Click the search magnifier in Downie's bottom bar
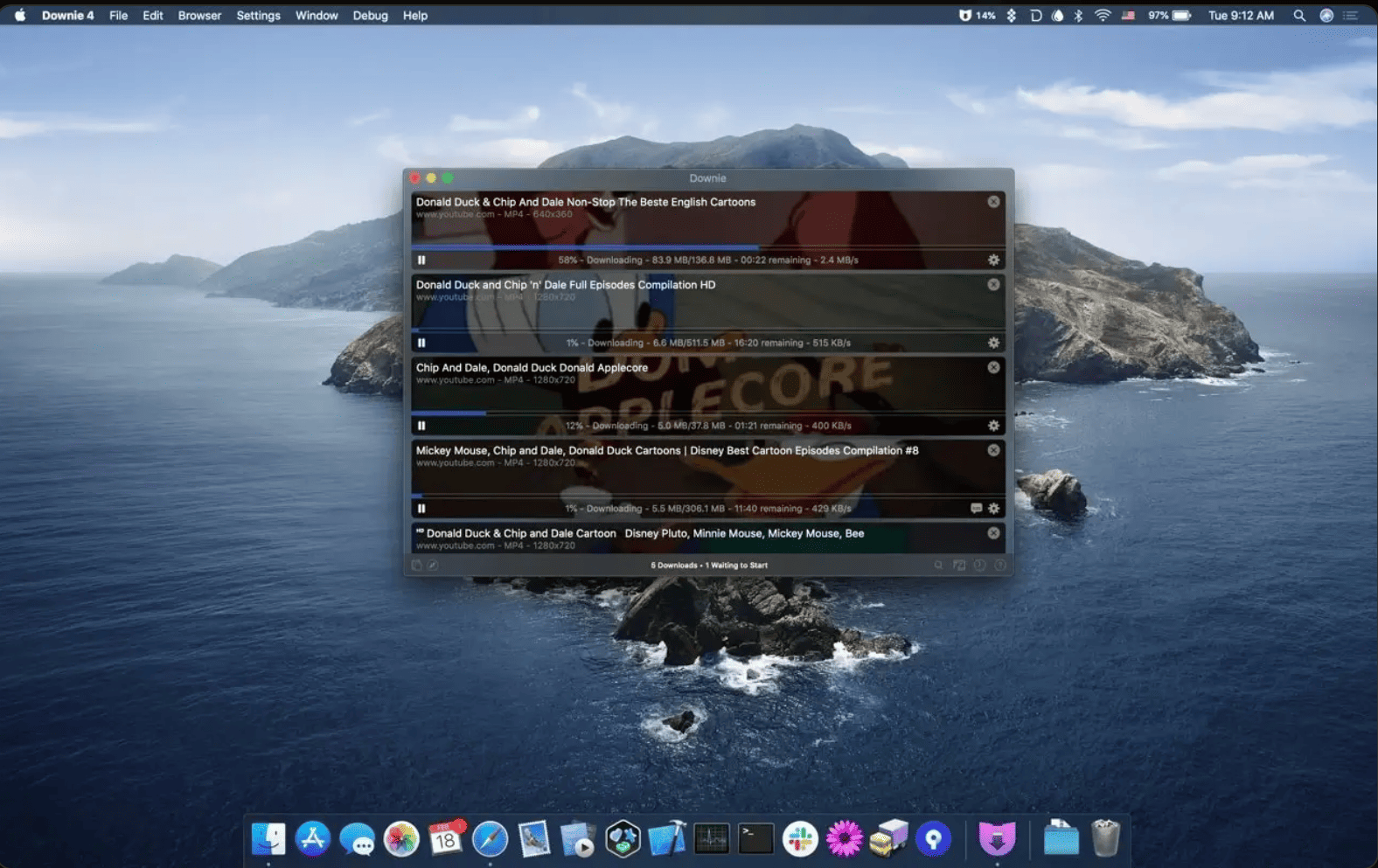The height and width of the screenshot is (868, 1378). click(938, 566)
